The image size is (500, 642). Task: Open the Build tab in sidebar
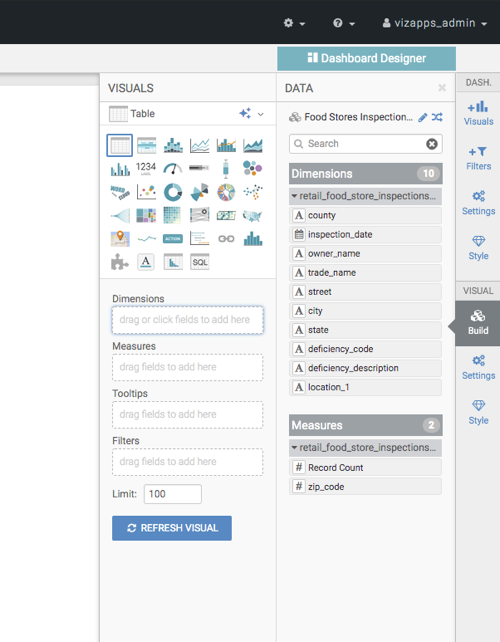click(478, 323)
